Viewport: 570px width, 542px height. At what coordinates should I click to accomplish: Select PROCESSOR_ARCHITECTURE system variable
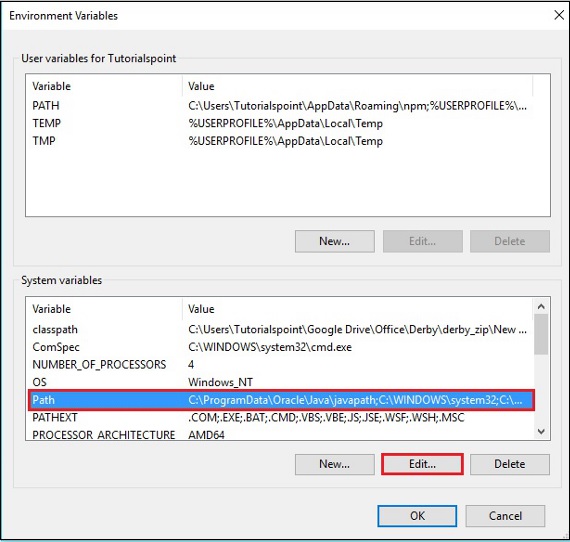coord(279,434)
